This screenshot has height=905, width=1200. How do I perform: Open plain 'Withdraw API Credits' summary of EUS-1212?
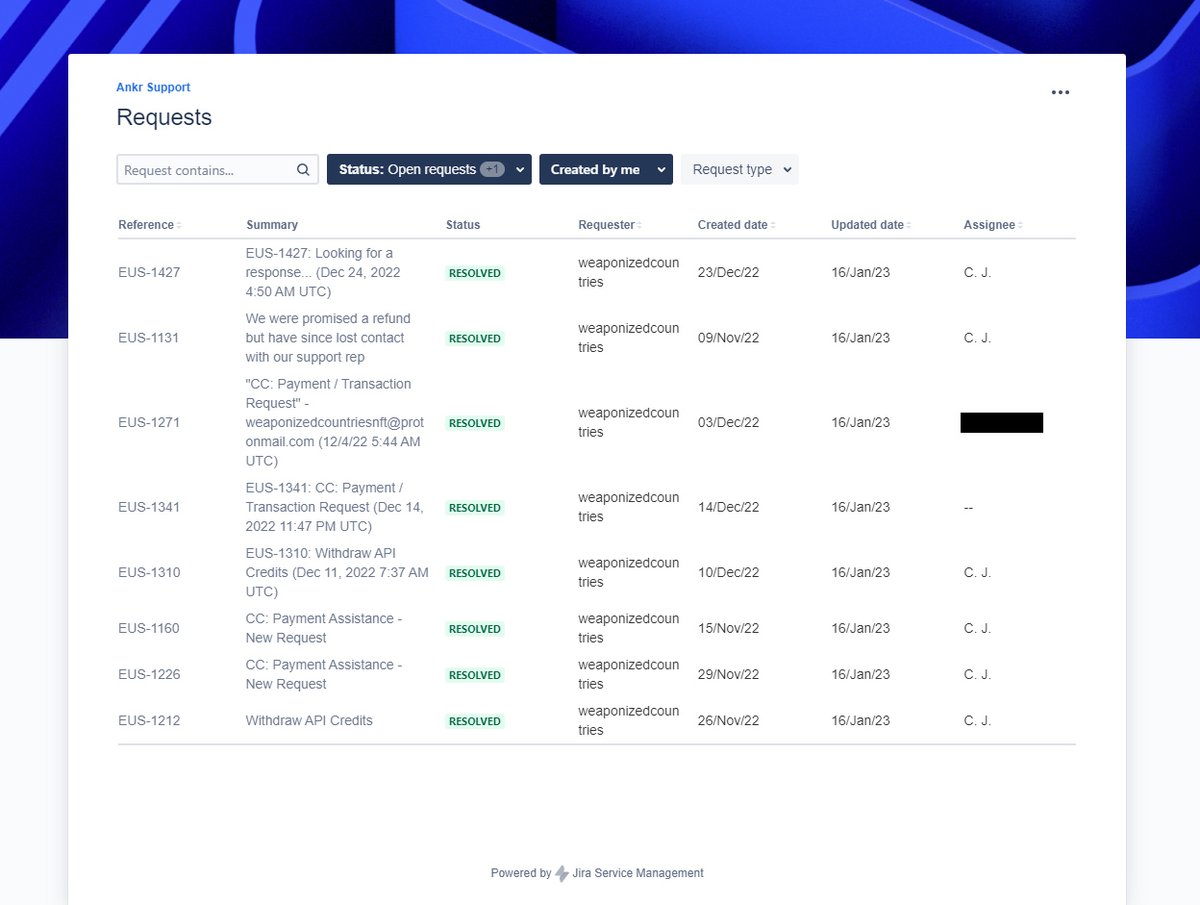click(x=309, y=720)
